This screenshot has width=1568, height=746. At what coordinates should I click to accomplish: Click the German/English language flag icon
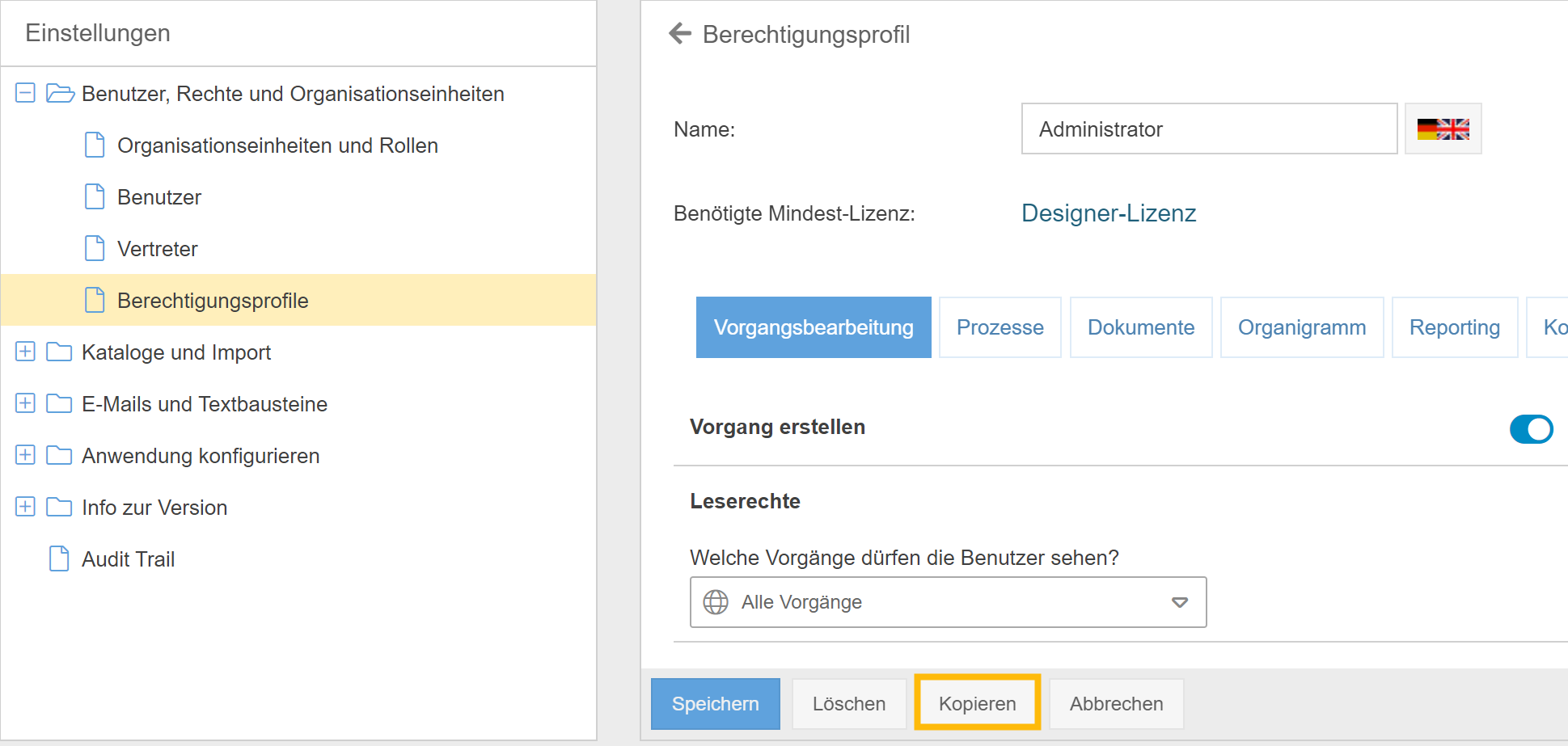tap(1443, 129)
